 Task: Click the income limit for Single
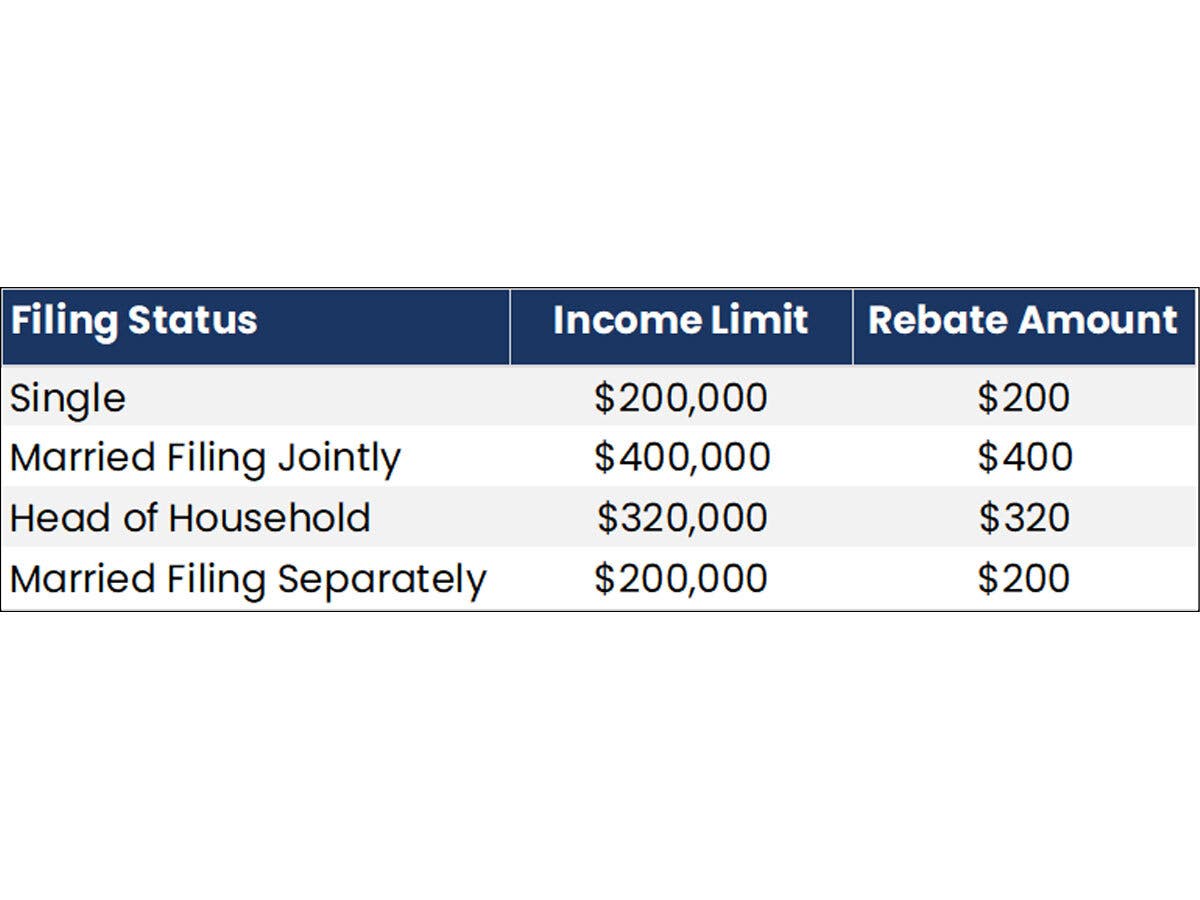pyautogui.click(x=681, y=398)
